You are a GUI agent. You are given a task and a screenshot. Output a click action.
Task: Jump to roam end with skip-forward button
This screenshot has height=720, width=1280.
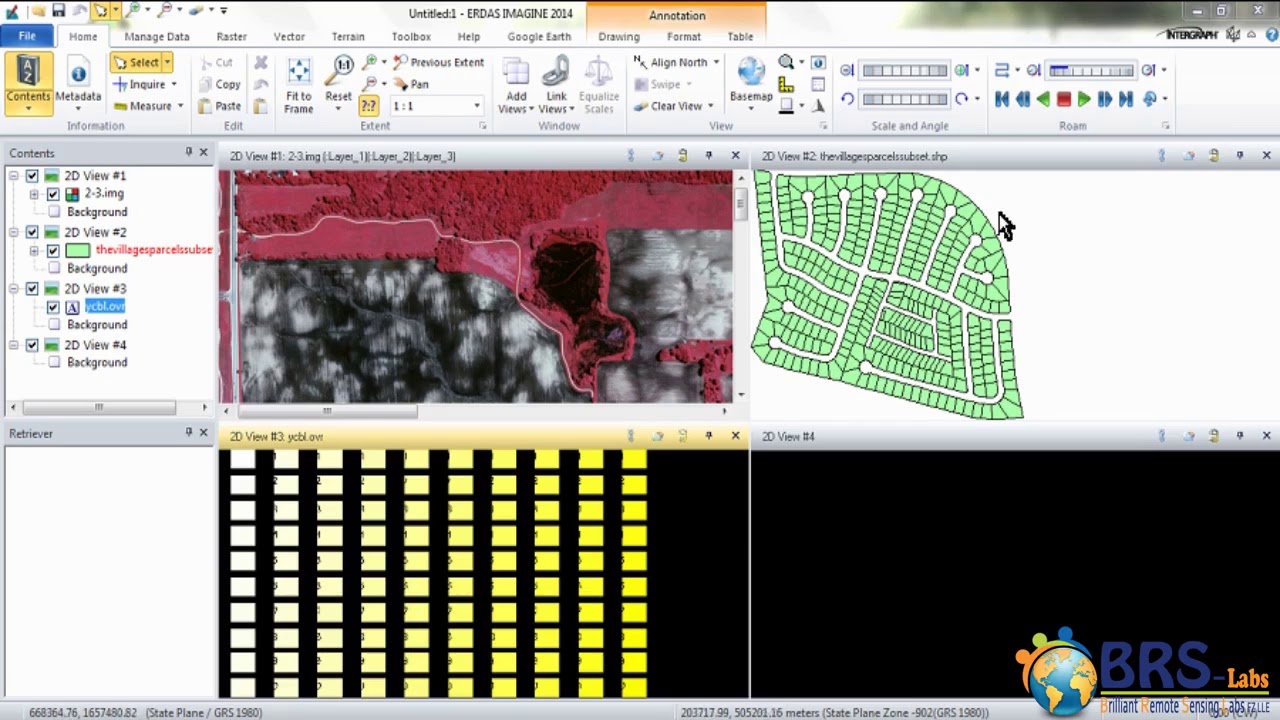(x=1126, y=99)
